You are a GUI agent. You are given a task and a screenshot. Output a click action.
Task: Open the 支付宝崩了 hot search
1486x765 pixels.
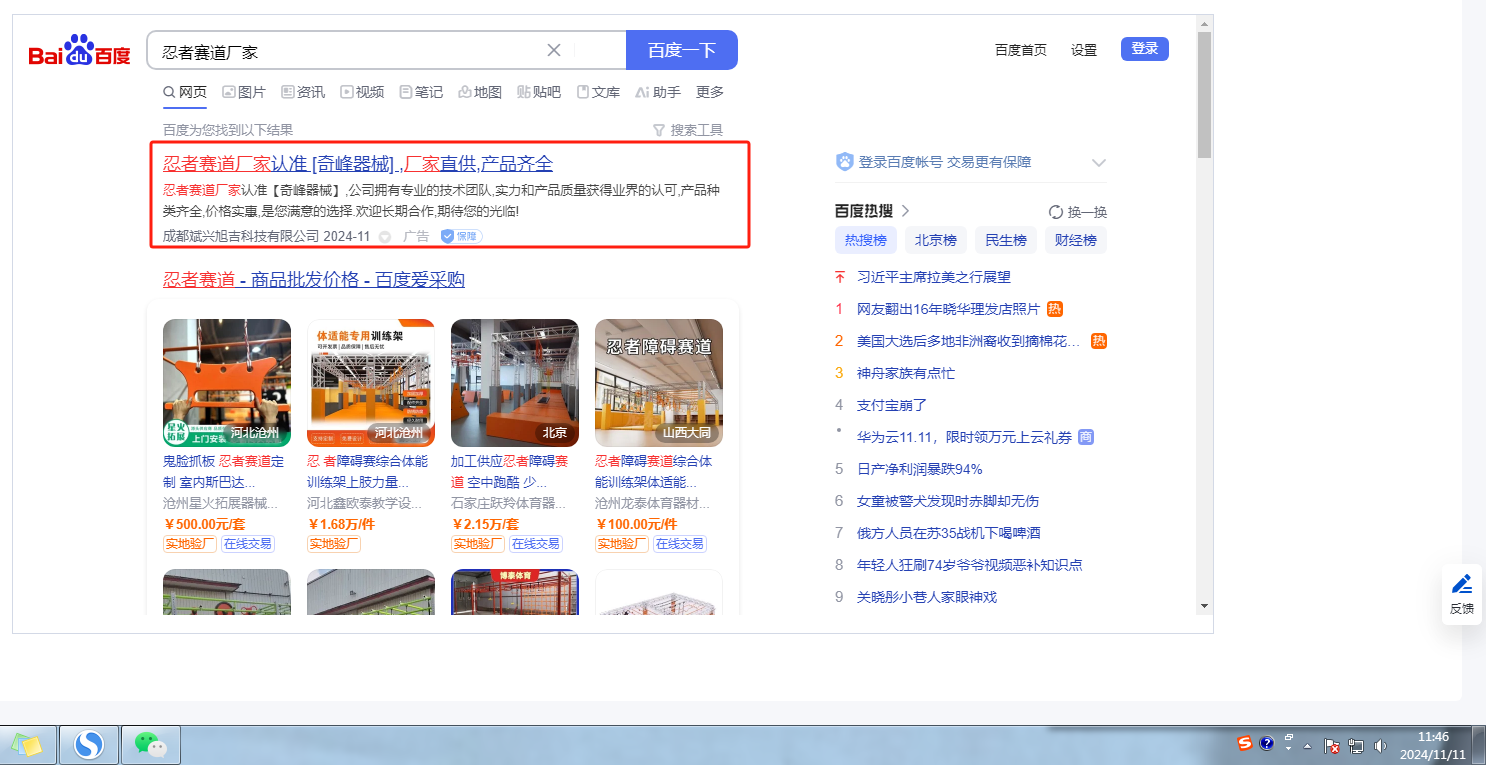coord(893,405)
